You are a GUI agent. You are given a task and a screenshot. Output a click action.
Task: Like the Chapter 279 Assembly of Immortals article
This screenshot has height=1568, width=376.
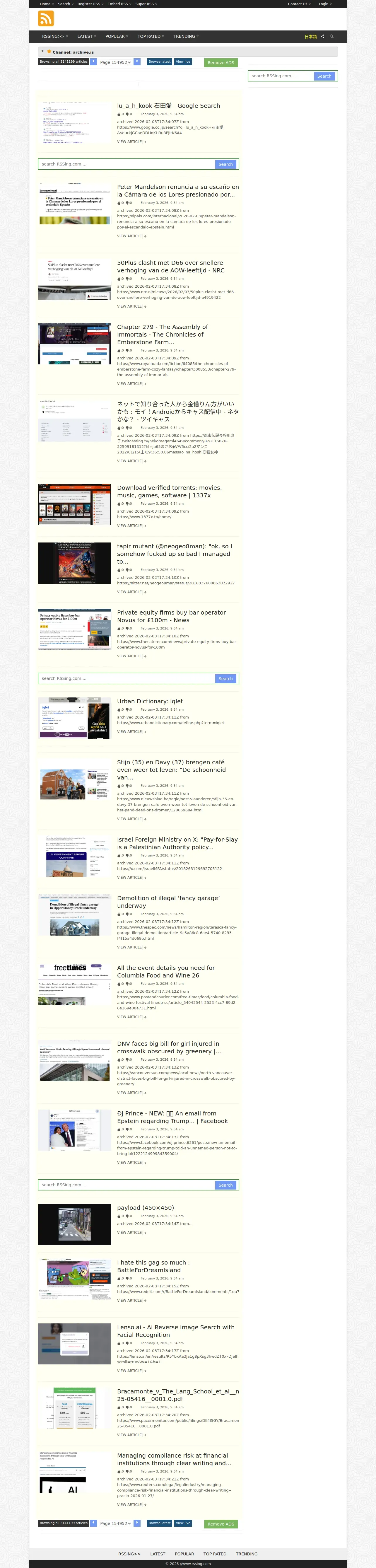coord(119,351)
